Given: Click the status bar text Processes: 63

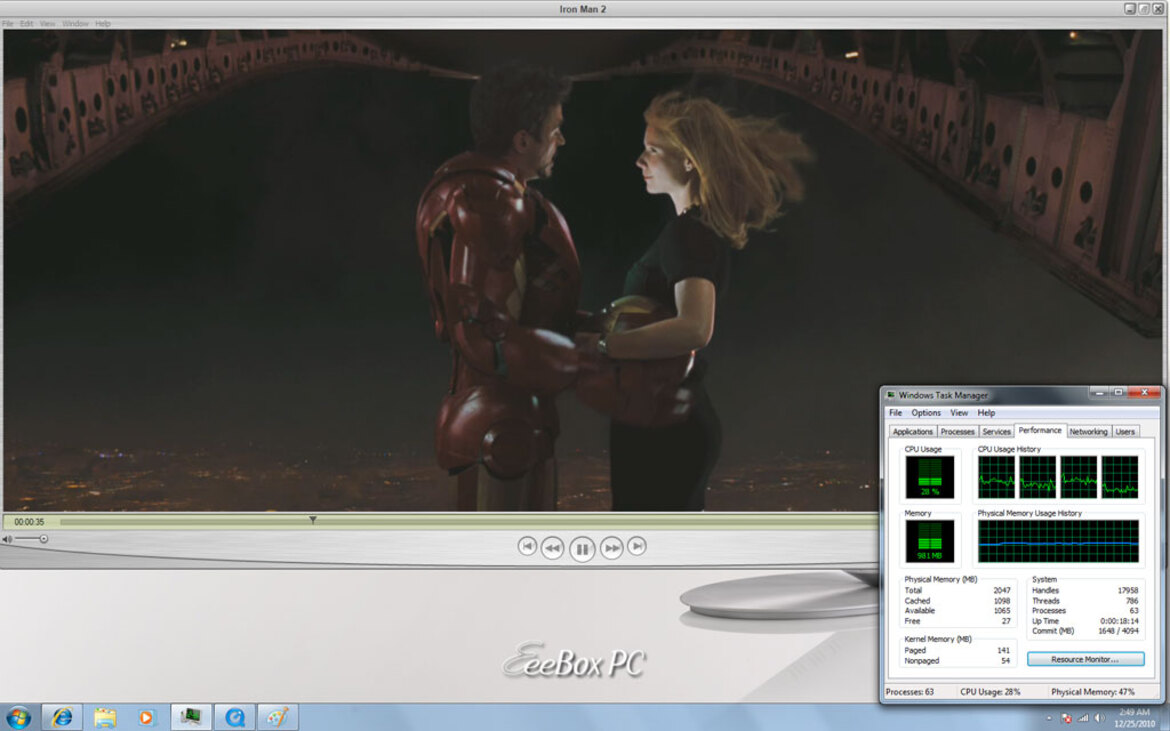Looking at the screenshot, I should point(910,692).
